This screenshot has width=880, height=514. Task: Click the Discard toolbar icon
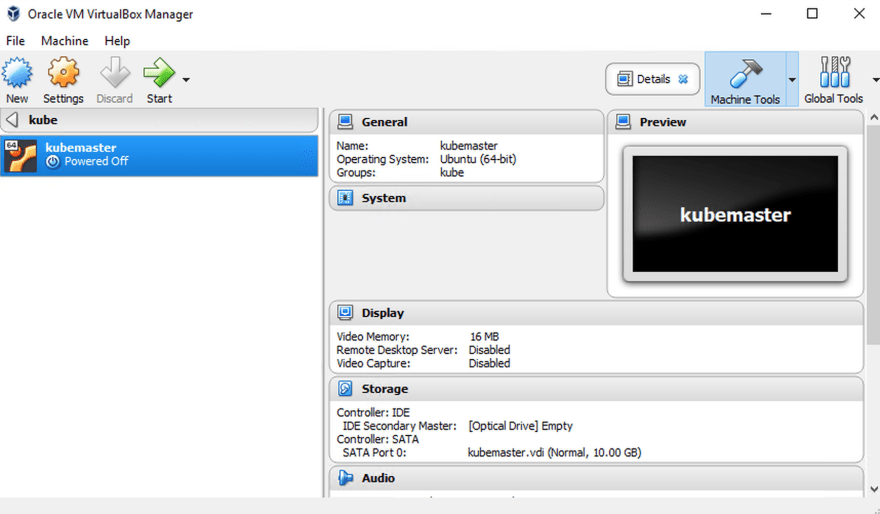pos(114,72)
